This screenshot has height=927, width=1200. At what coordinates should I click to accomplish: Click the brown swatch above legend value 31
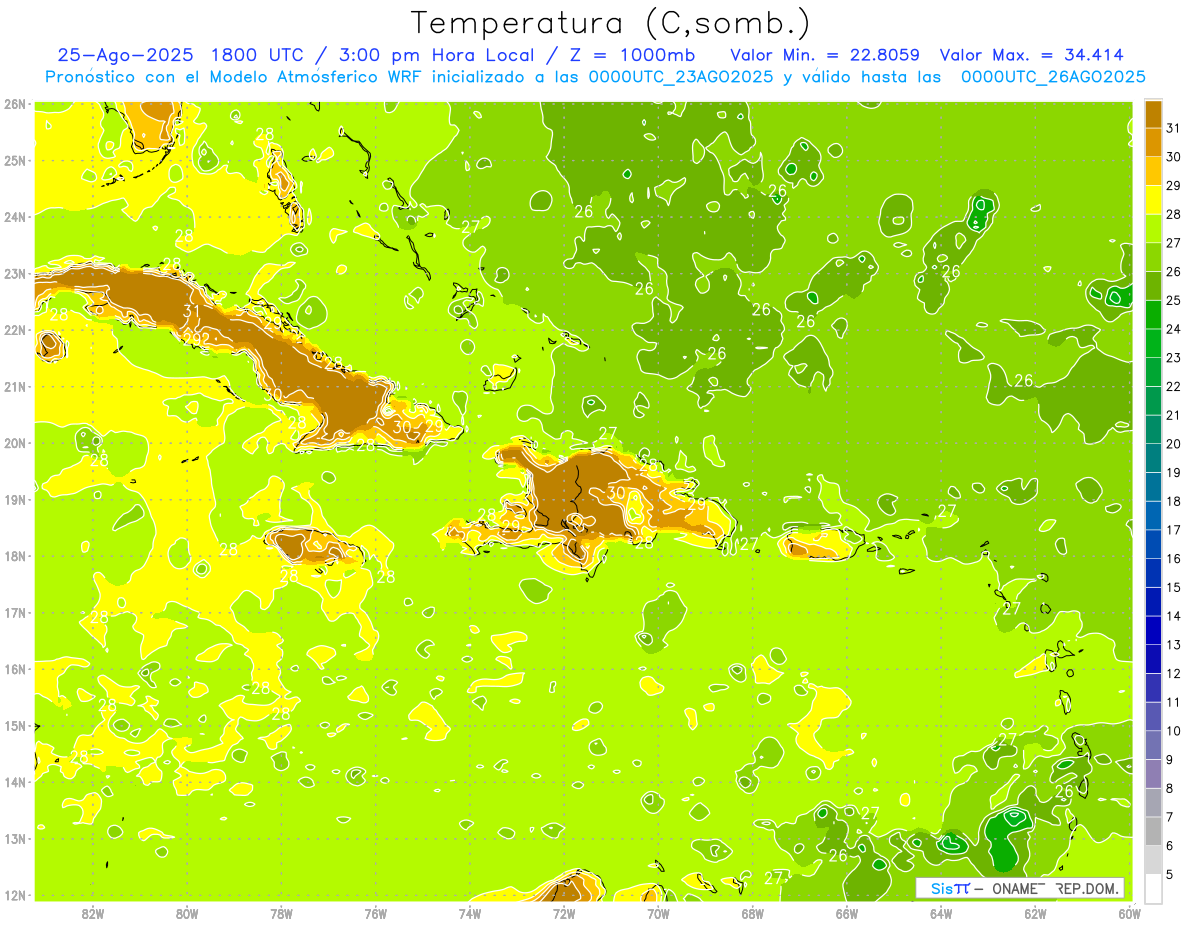coord(1153,113)
